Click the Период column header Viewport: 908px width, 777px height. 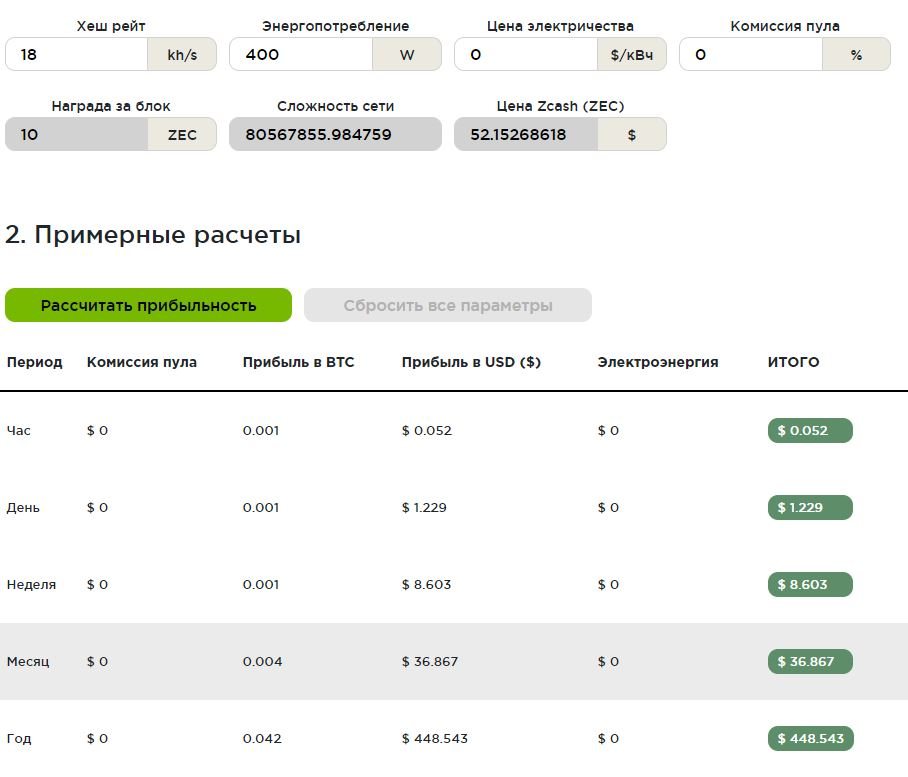(x=34, y=362)
